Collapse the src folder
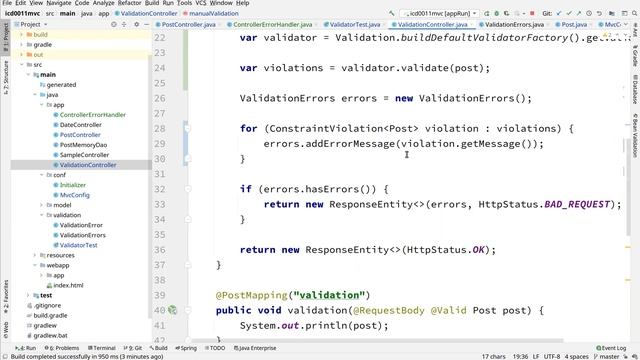Image resolution: width=640 pixels, height=360 pixels. tap(22, 64)
